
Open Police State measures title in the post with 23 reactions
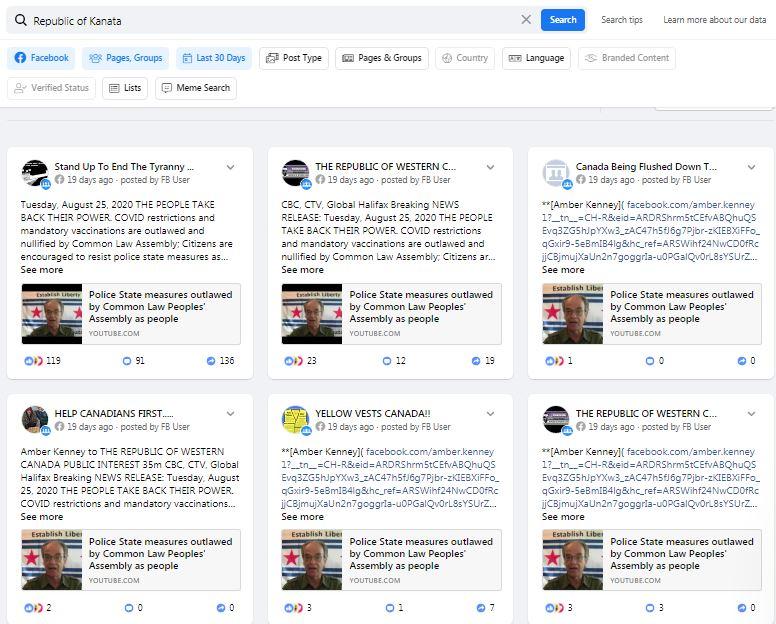(x=421, y=307)
